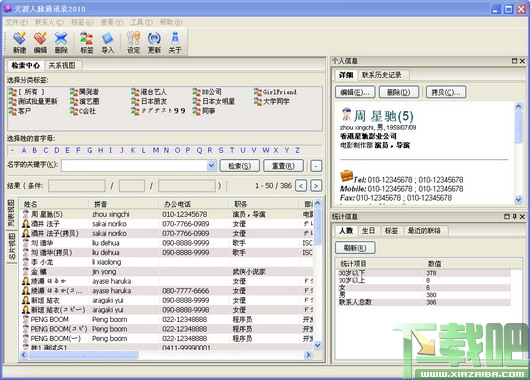530x380 pixels.
Task: Switch to the 生日 statistics tab
Action: click(x=368, y=231)
